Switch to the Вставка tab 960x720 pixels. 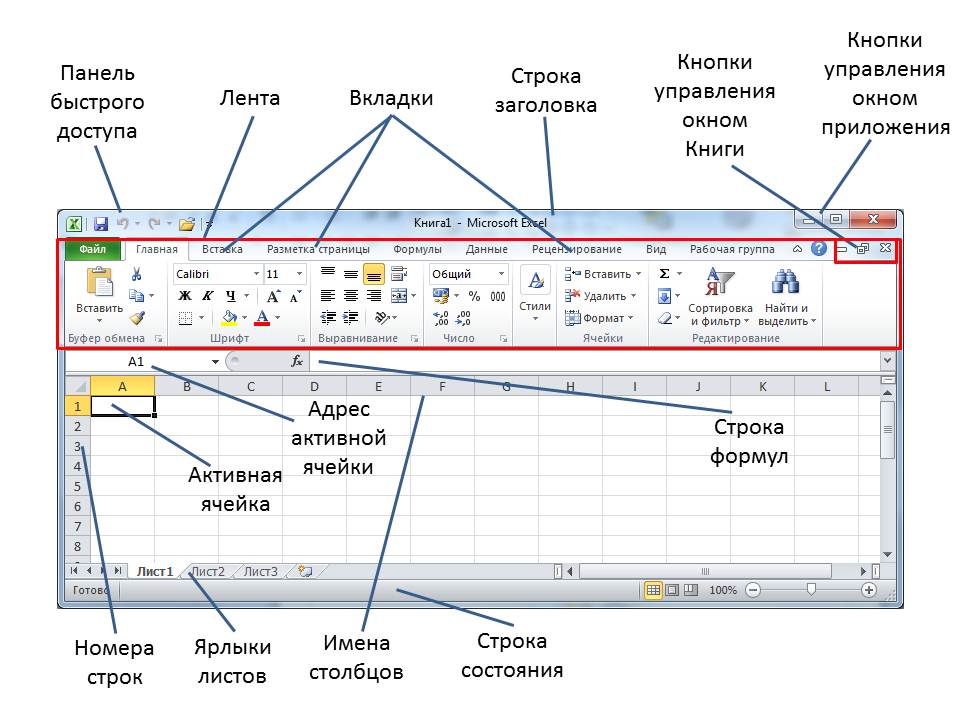coord(222,250)
